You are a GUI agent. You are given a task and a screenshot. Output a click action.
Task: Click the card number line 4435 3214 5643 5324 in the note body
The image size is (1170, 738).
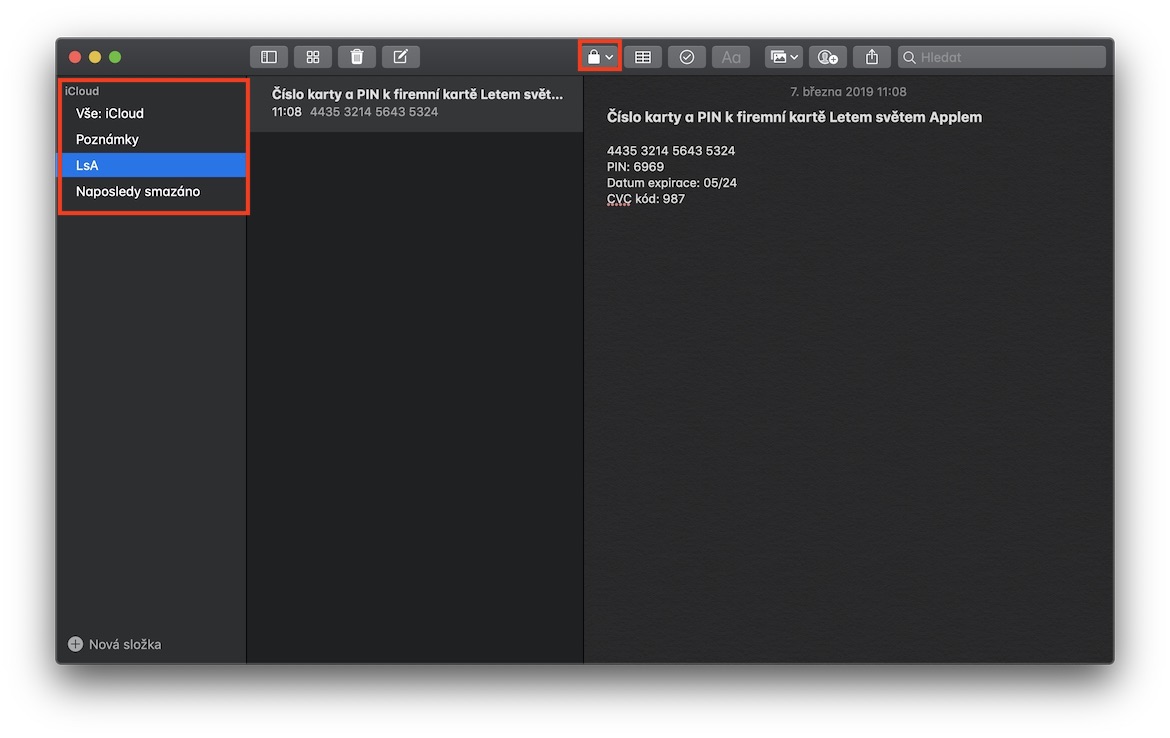[x=671, y=151]
